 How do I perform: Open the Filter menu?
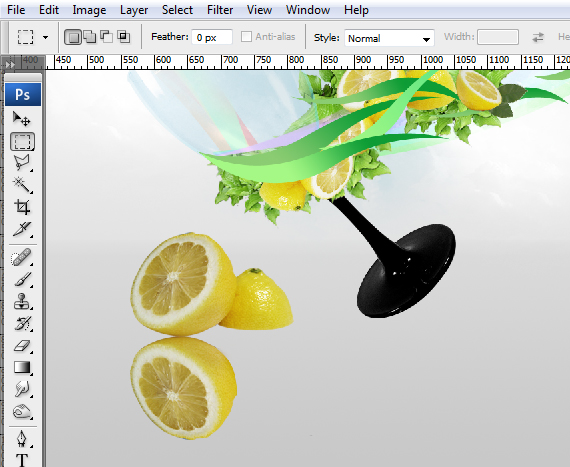[x=220, y=10]
